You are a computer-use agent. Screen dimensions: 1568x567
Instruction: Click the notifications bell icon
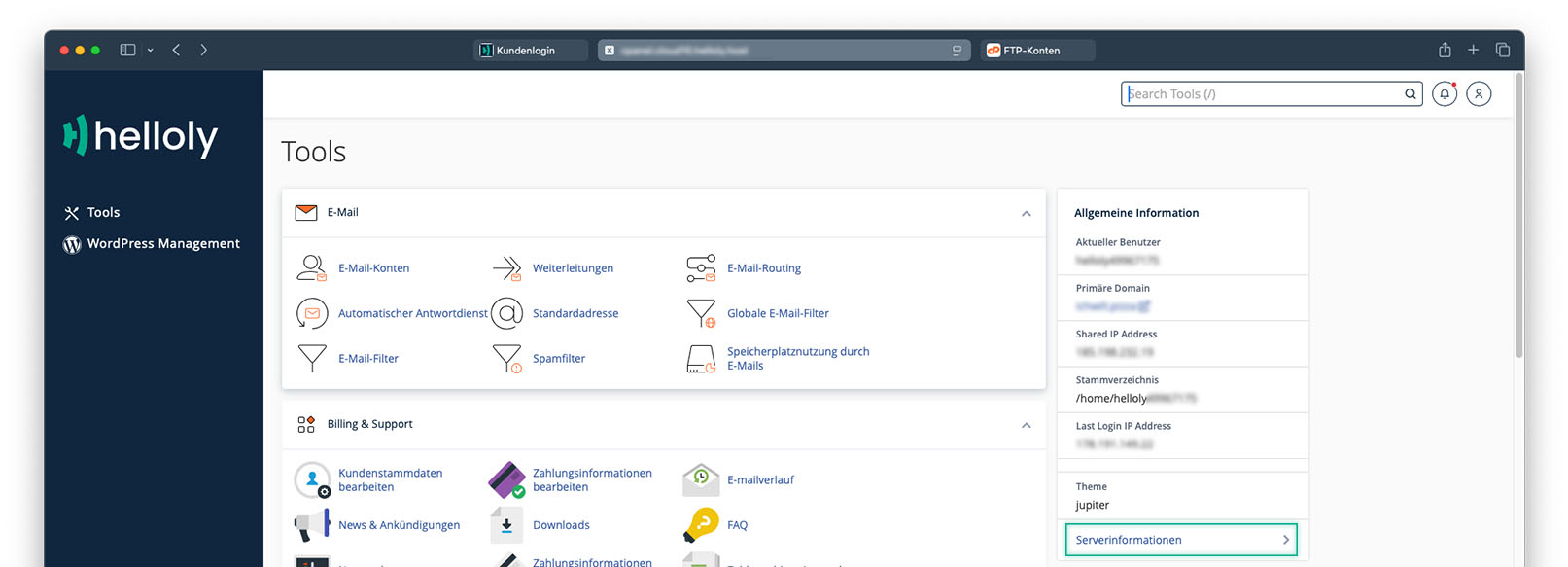point(1445,94)
